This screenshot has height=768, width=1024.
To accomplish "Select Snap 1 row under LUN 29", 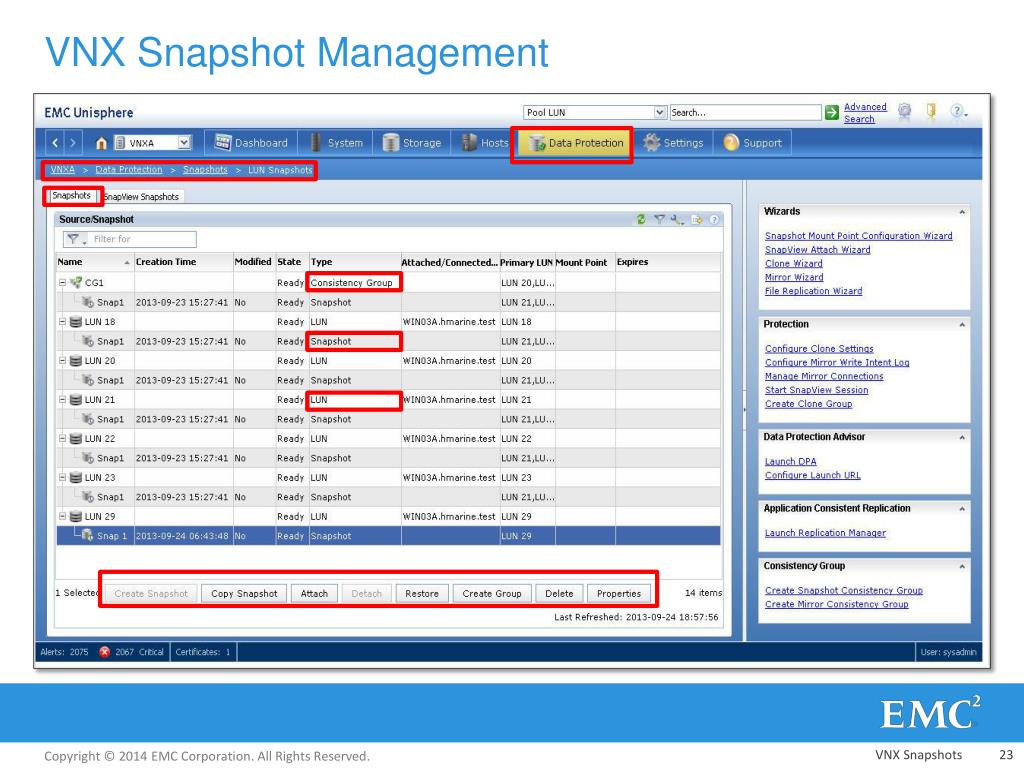I will click(389, 536).
